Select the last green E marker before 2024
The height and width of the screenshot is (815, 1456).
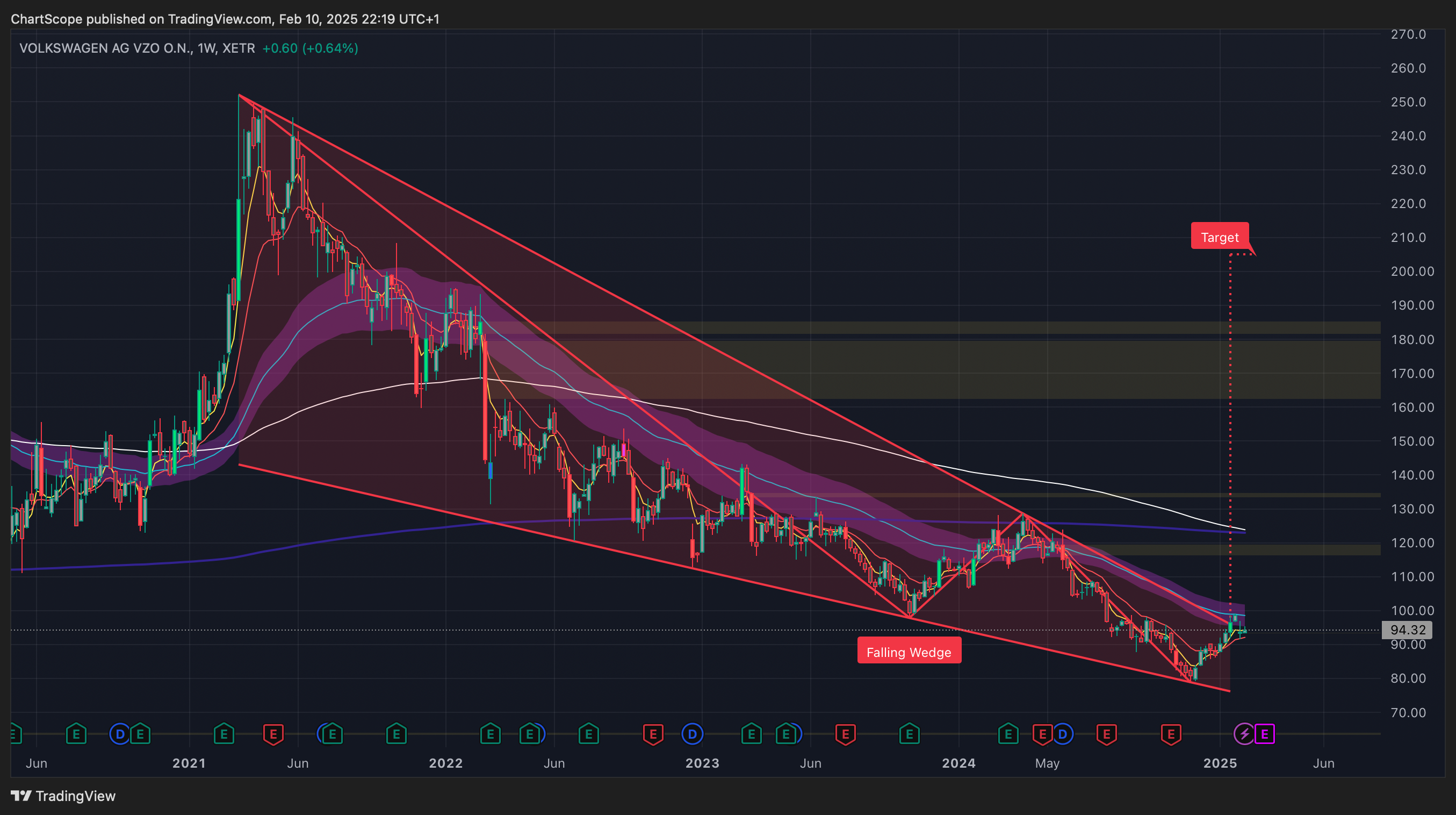pyautogui.click(x=910, y=734)
